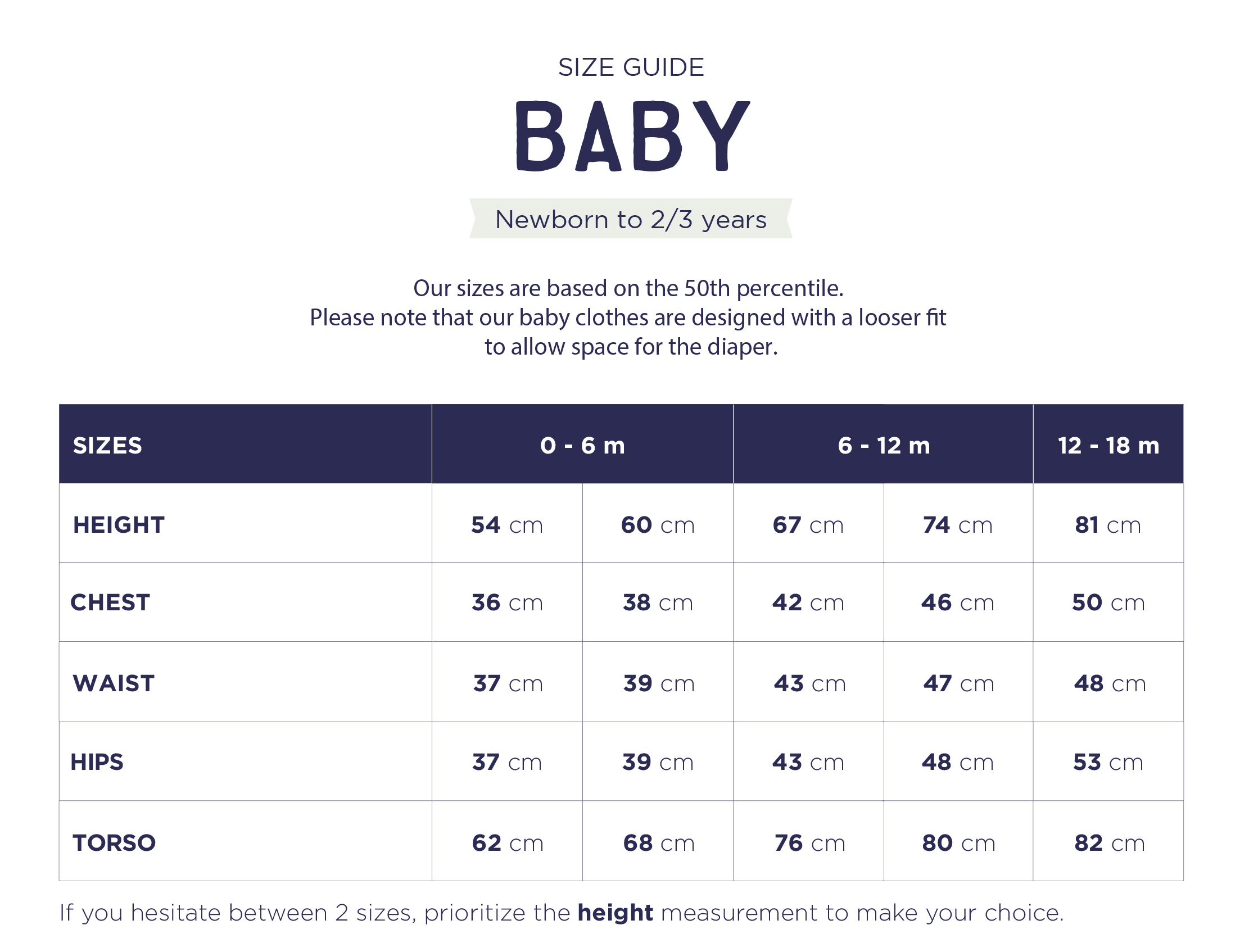Screen dimensions: 1249x952
Task: Click the HIPS row label
Action: point(97,762)
